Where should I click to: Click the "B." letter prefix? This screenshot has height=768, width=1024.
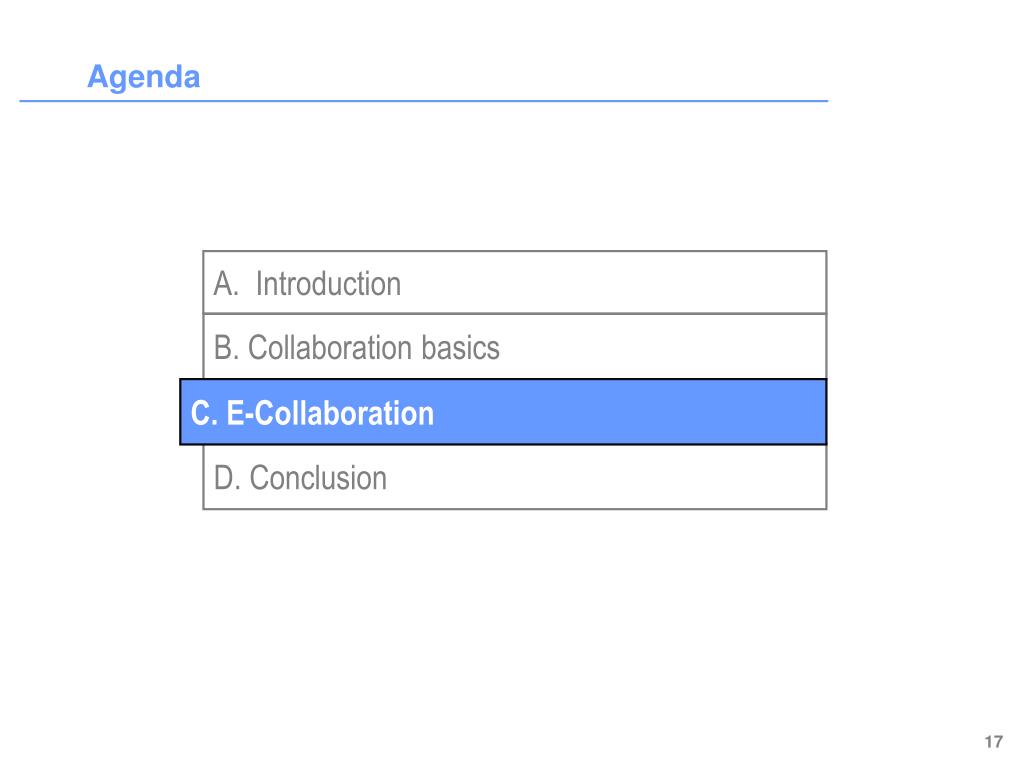(227, 347)
